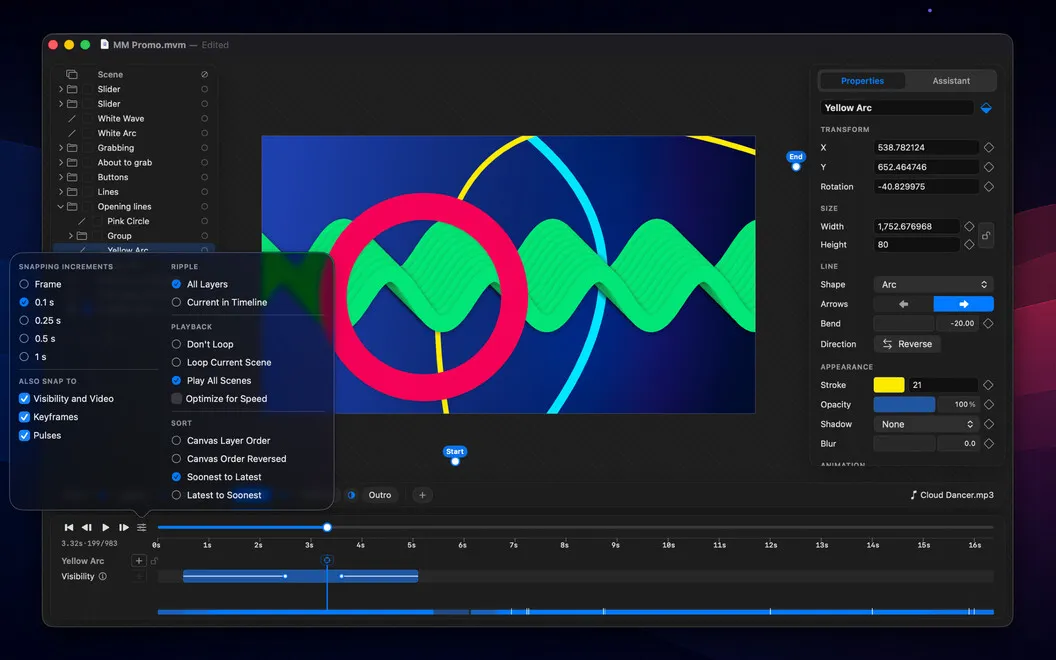1056x660 pixels.
Task: Select Frame snapping increment
Action: tap(24, 284)
